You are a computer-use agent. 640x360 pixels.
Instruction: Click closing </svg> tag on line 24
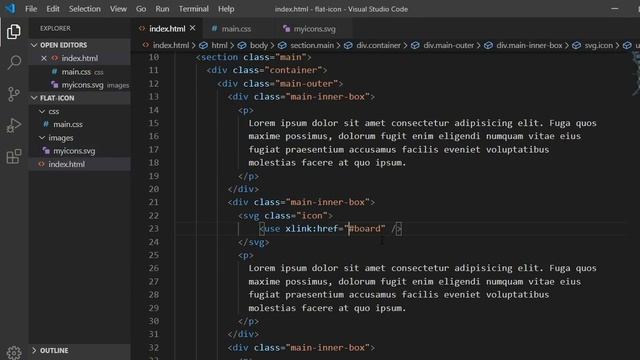(x=253, y=242)
